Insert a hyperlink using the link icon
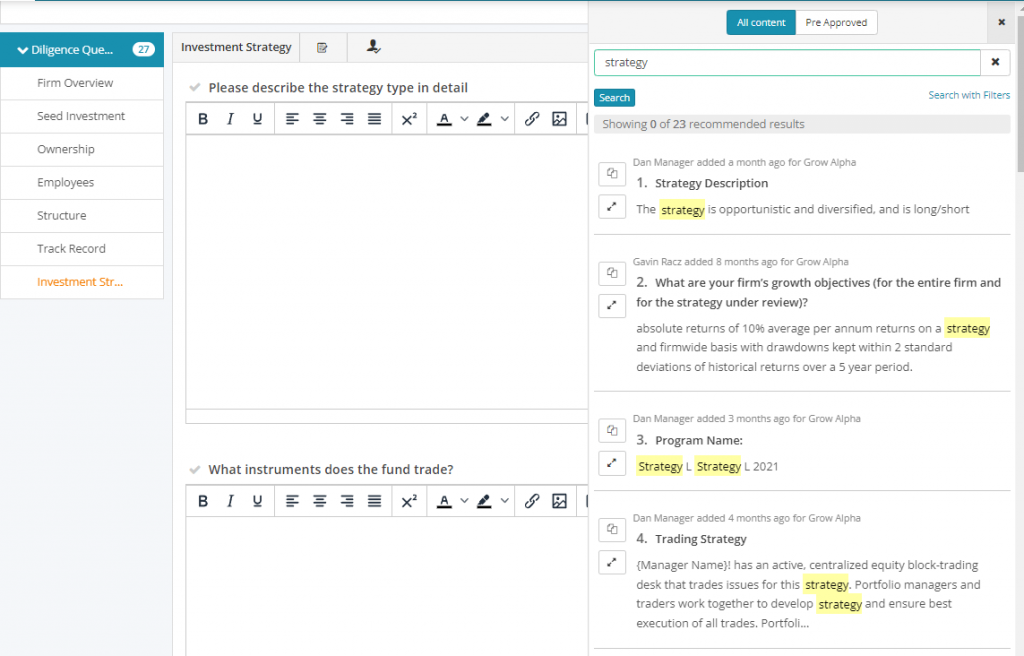1024x656 pixels. tap(532, 118)
